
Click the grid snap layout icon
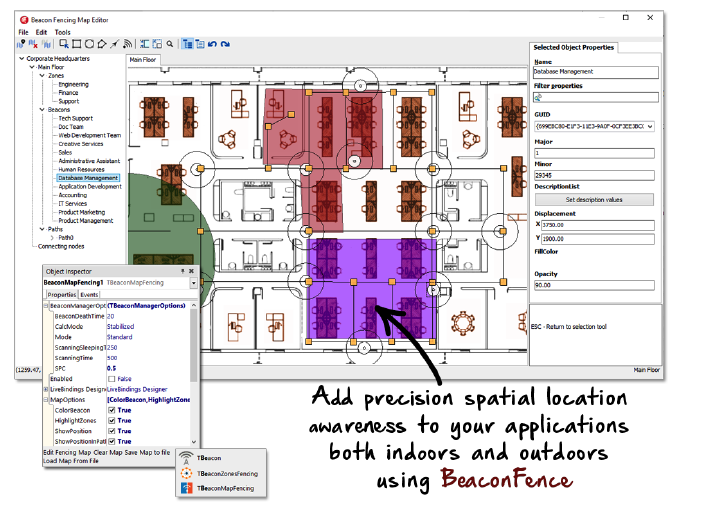(x=157, y=44)
